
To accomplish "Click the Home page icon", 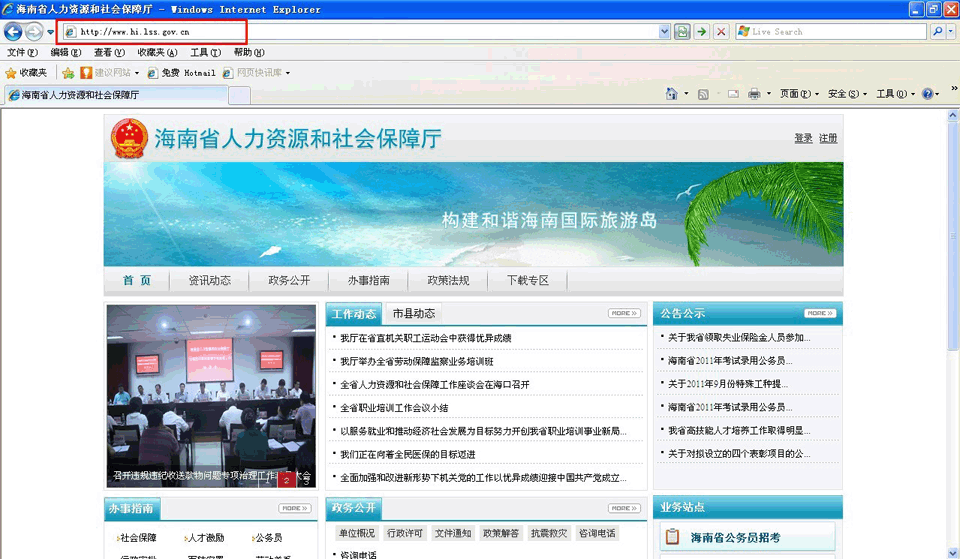I will pyautogui.click(x=672, y=94).
